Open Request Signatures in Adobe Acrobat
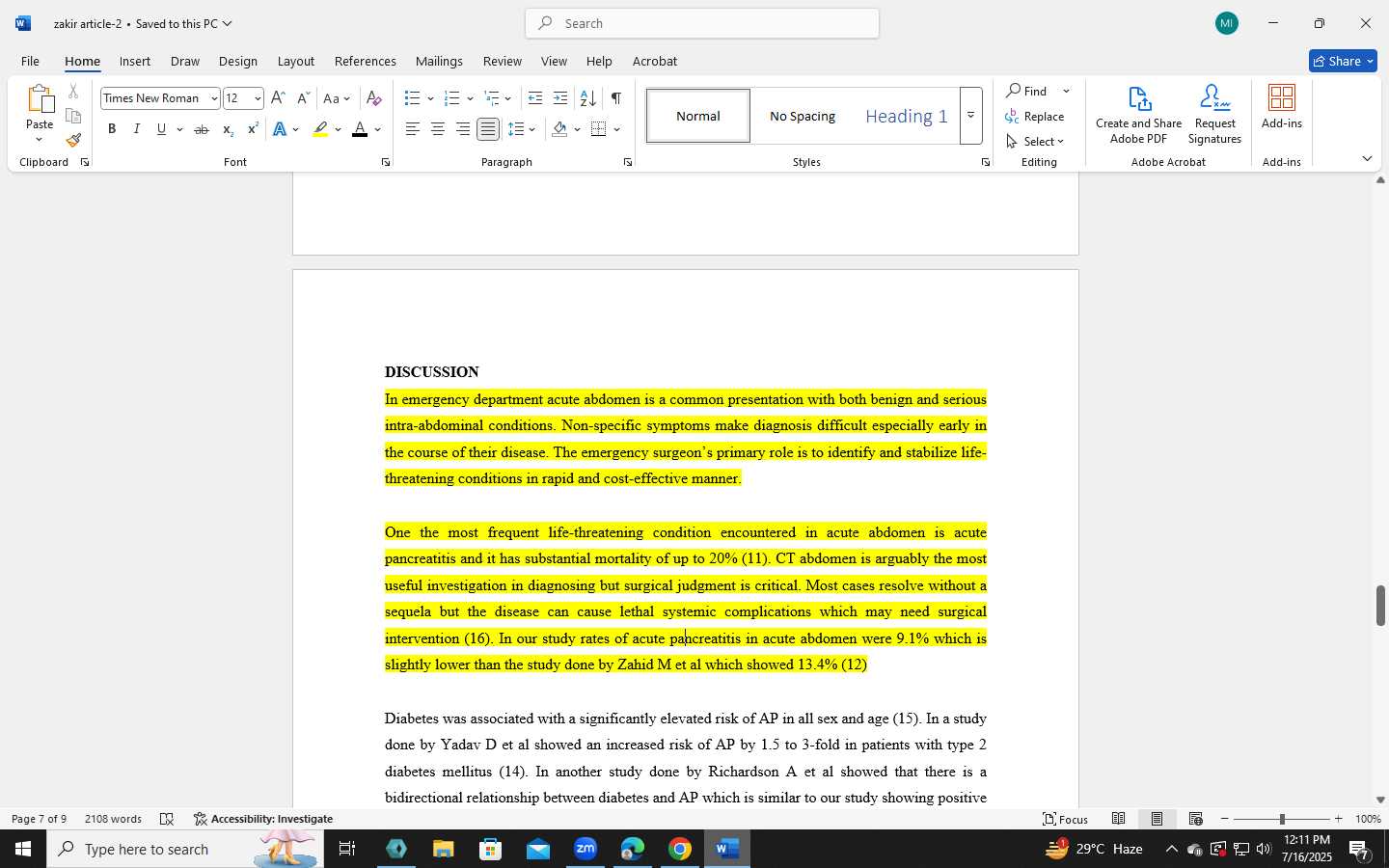The image size is (1389, 868). click(1214, 115)
